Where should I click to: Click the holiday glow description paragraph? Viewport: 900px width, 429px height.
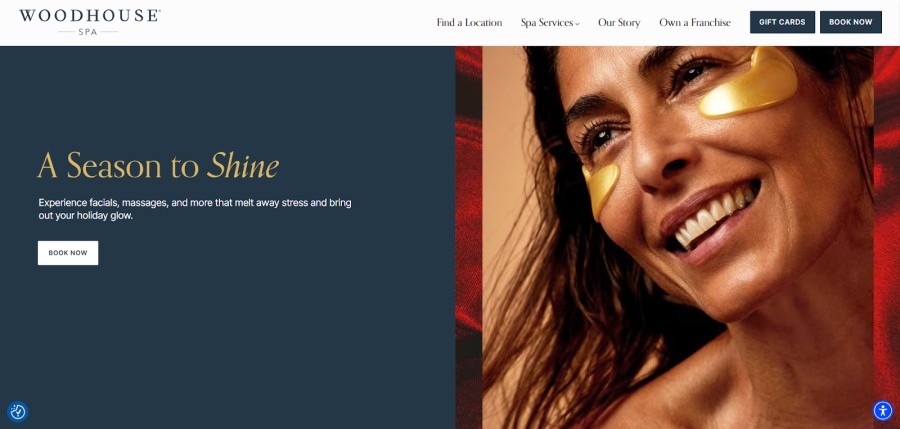[x=195, y=210]
